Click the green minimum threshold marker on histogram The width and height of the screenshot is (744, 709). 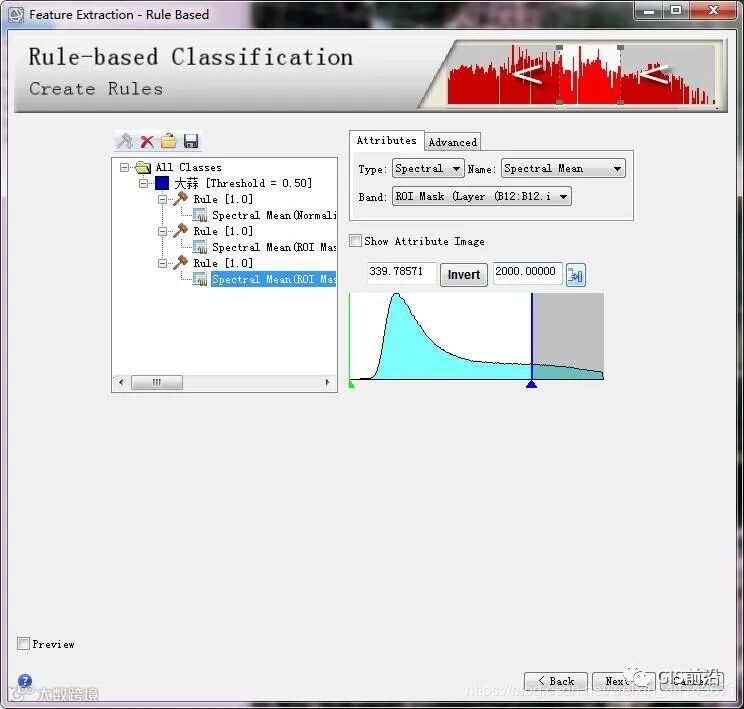pos(352,384)
